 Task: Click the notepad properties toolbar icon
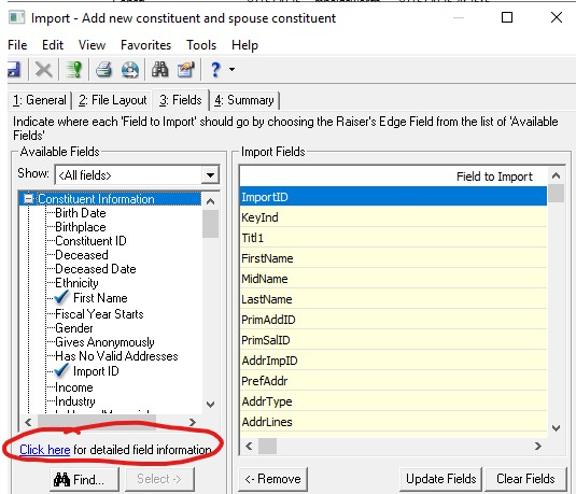click(x=186, y=69)
